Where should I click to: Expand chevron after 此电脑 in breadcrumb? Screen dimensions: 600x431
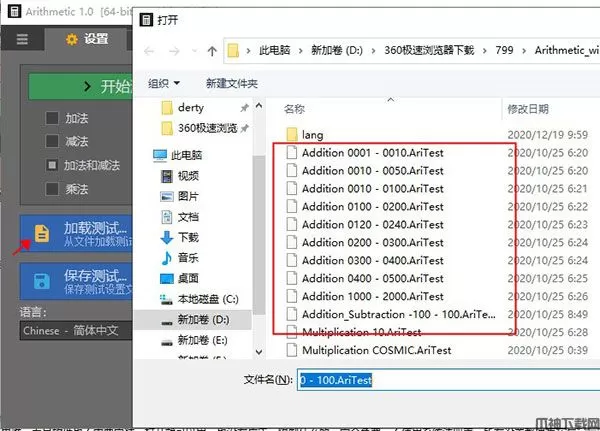pos(300,51)
